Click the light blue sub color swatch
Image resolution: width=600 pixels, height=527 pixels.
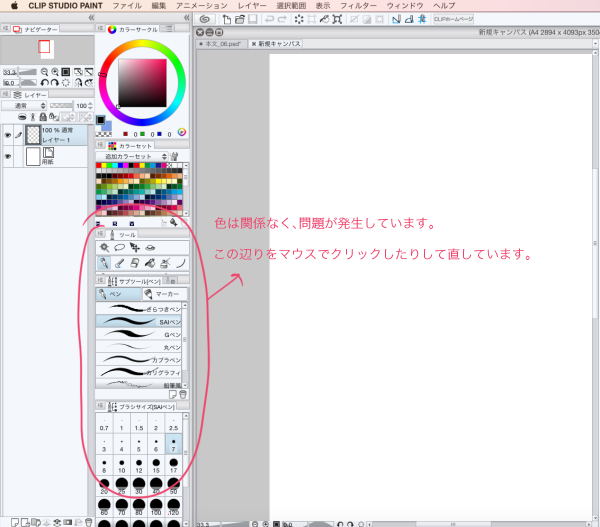coord(107,126)
